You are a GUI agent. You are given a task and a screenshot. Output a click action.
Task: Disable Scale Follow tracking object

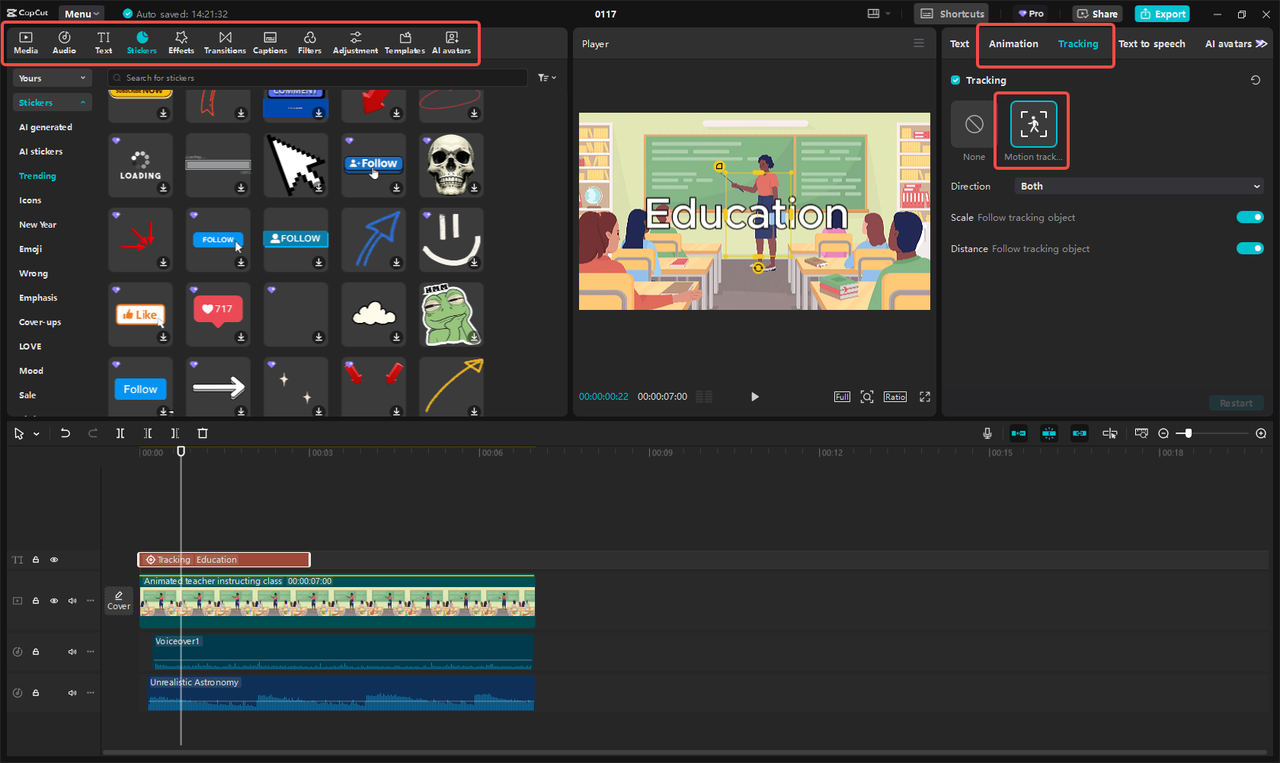(x=1249, y=217)
